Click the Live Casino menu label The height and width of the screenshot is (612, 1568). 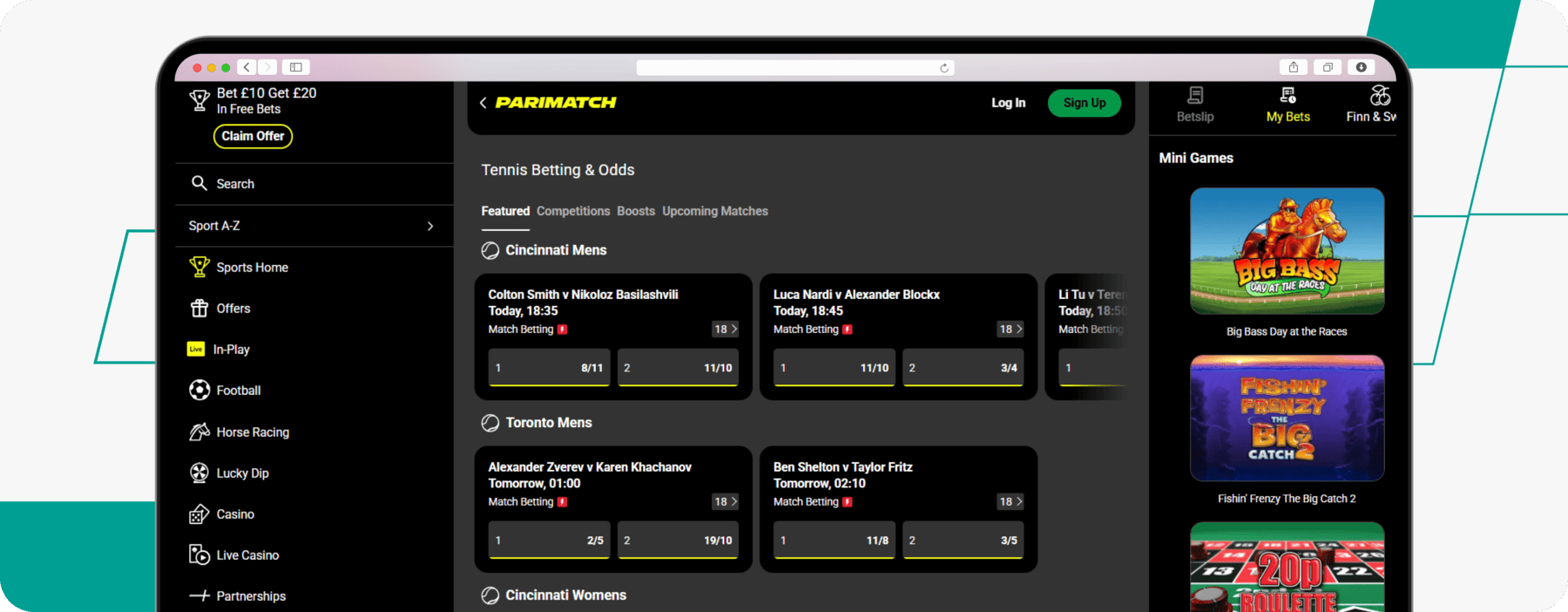[x=248, y=555]
